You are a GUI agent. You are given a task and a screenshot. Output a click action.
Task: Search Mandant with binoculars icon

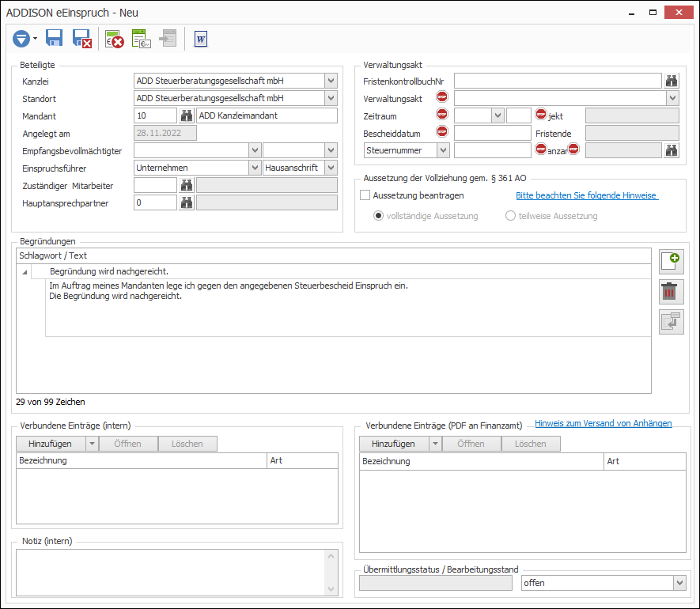pos(186,116)
